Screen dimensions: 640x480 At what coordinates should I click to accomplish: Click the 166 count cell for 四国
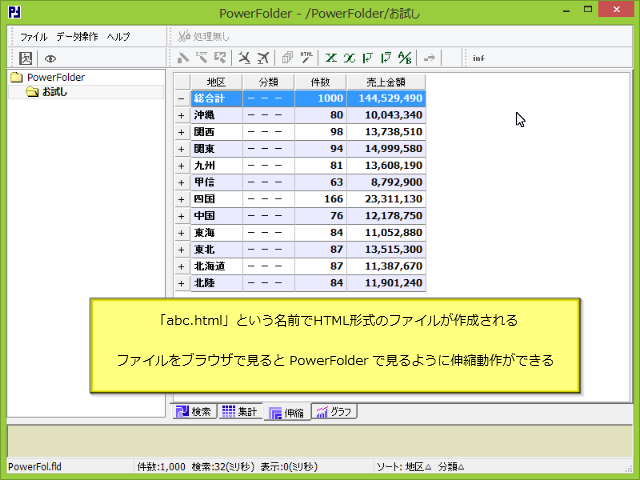tap(320, 199)
